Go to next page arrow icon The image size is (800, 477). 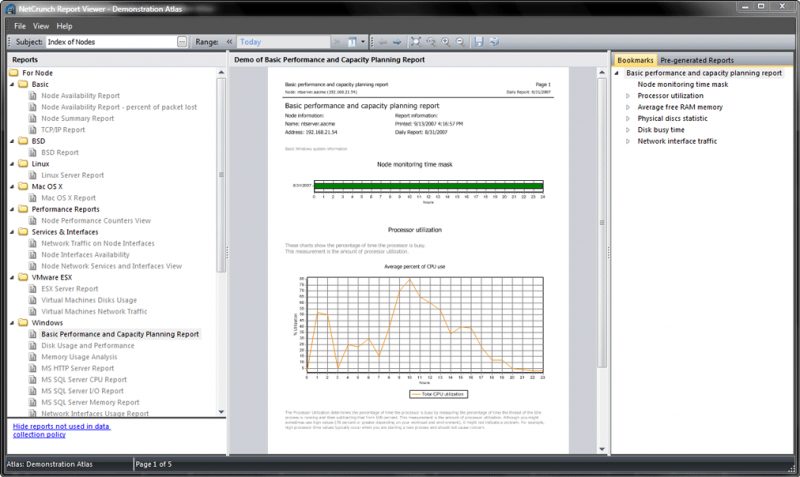pyautogui.click(x=397, y=42)
